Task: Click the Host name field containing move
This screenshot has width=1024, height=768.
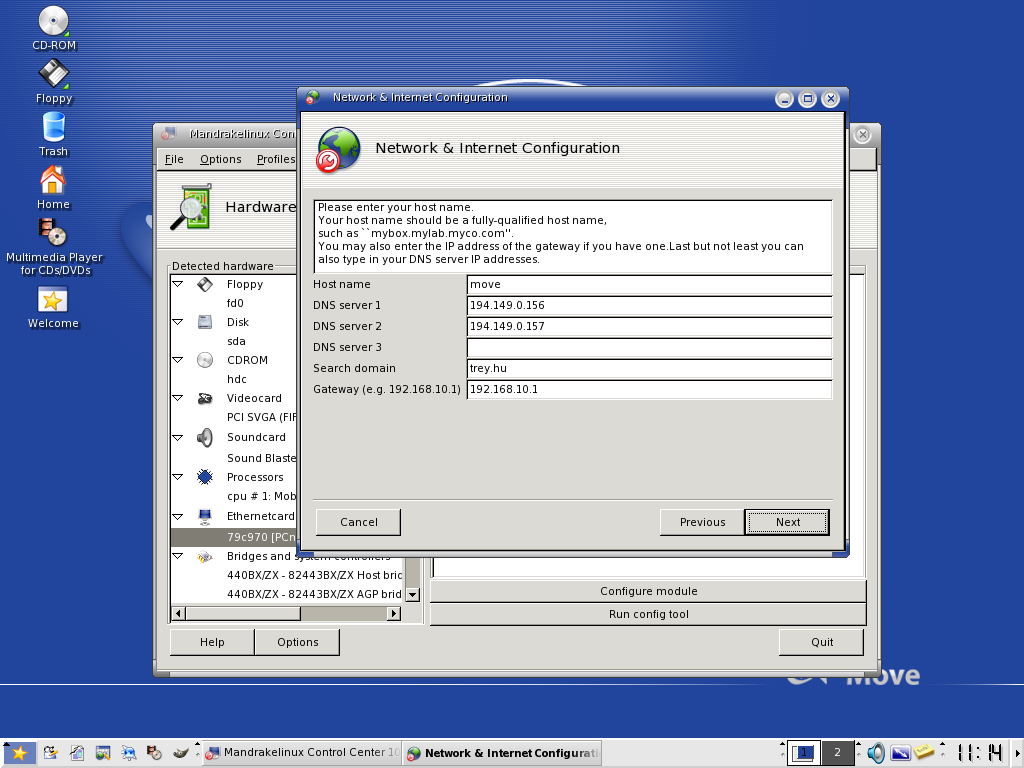Action: pos(649,284)
